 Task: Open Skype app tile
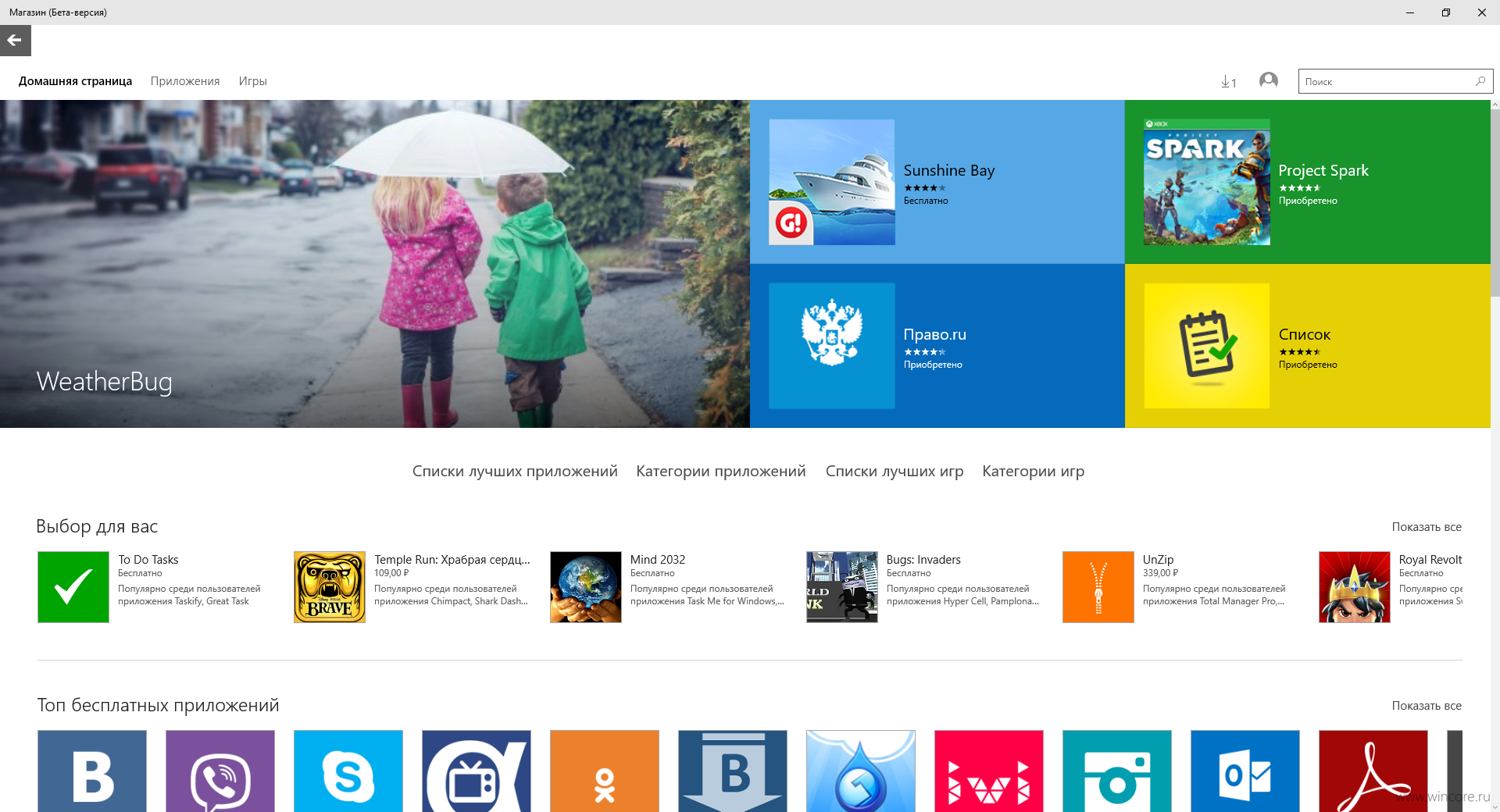(x=348, y=771)
